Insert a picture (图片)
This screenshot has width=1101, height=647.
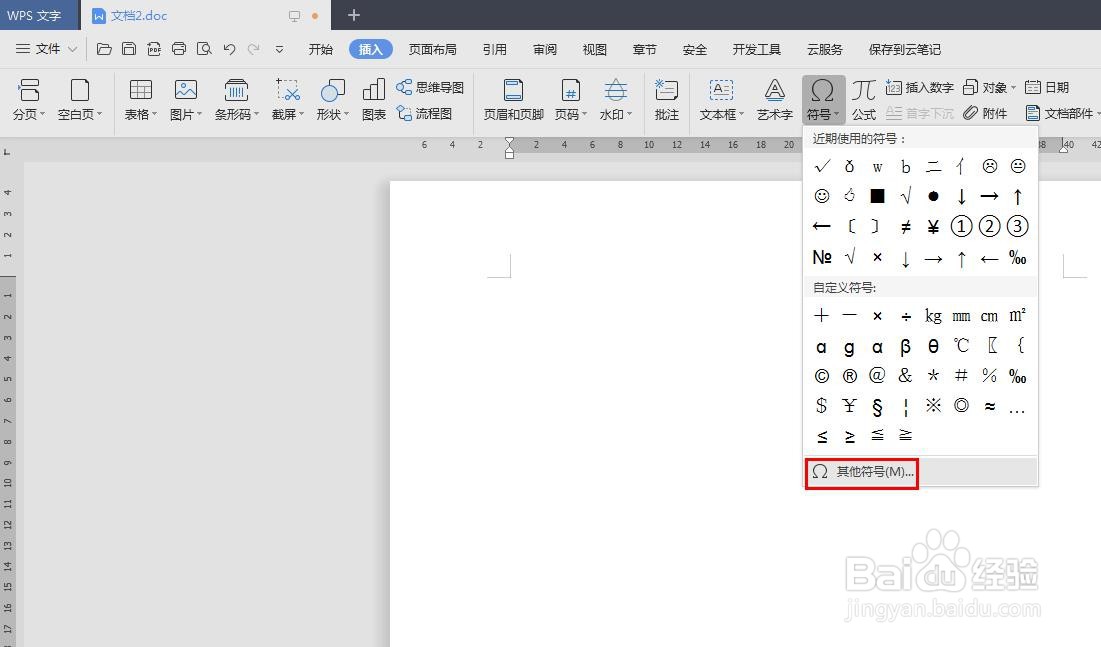pos(185,100)
